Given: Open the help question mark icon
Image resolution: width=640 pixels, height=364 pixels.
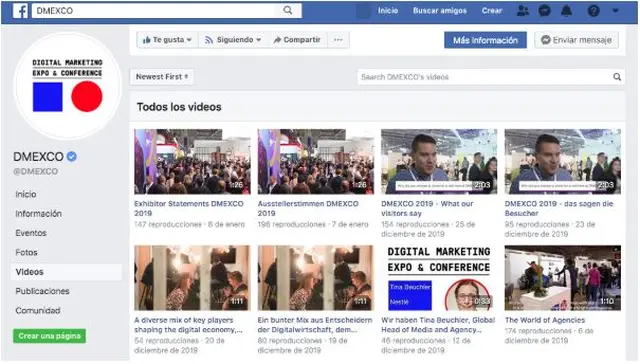Looking at the screenshot, I should [x=593, y=11].
